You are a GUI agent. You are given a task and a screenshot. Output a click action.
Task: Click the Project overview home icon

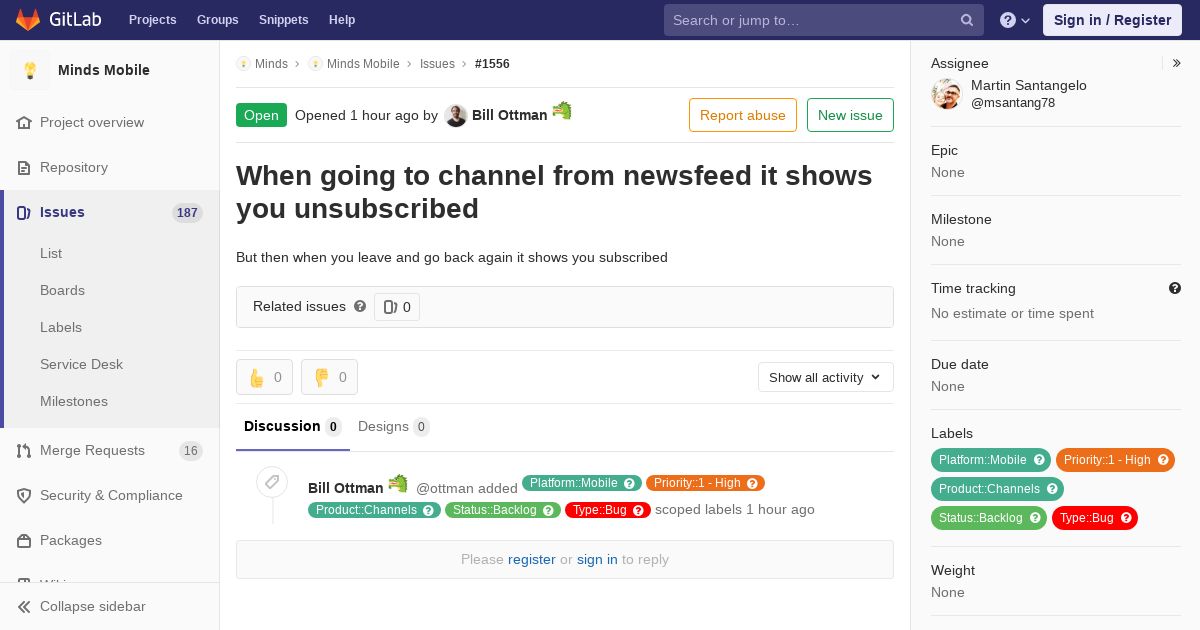pos(24,122)
